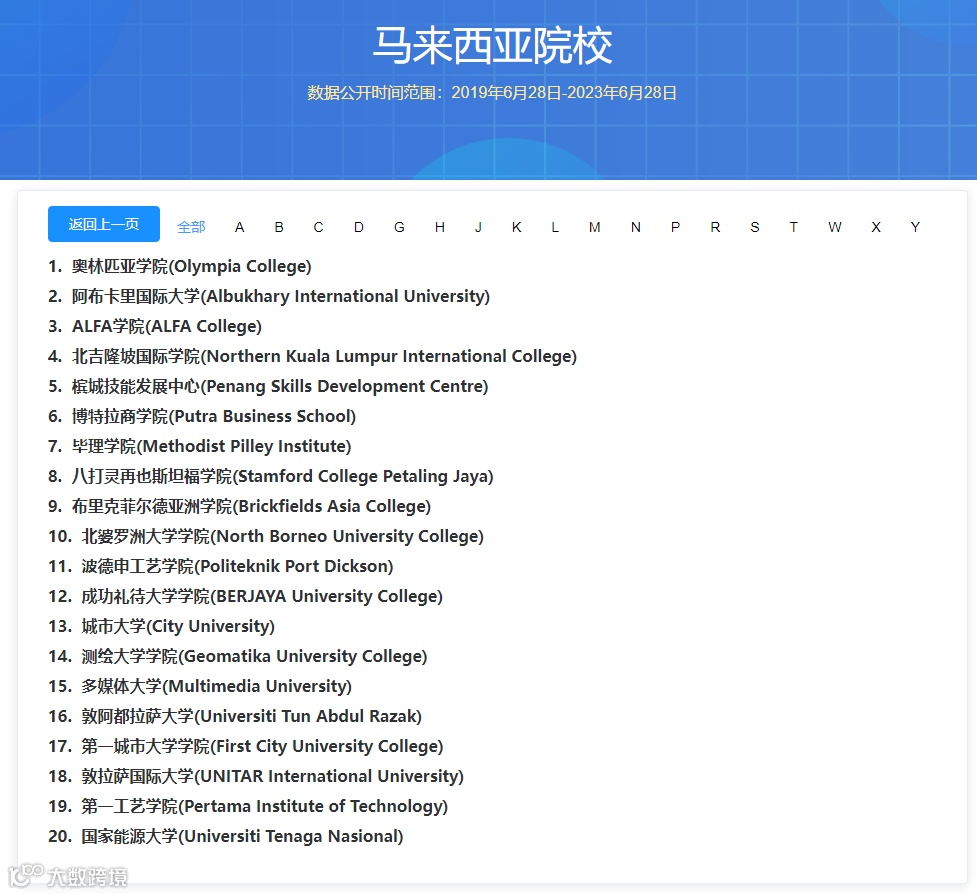Filter schools by letter A
Screen dimensions: 977x895
point(239,227)
